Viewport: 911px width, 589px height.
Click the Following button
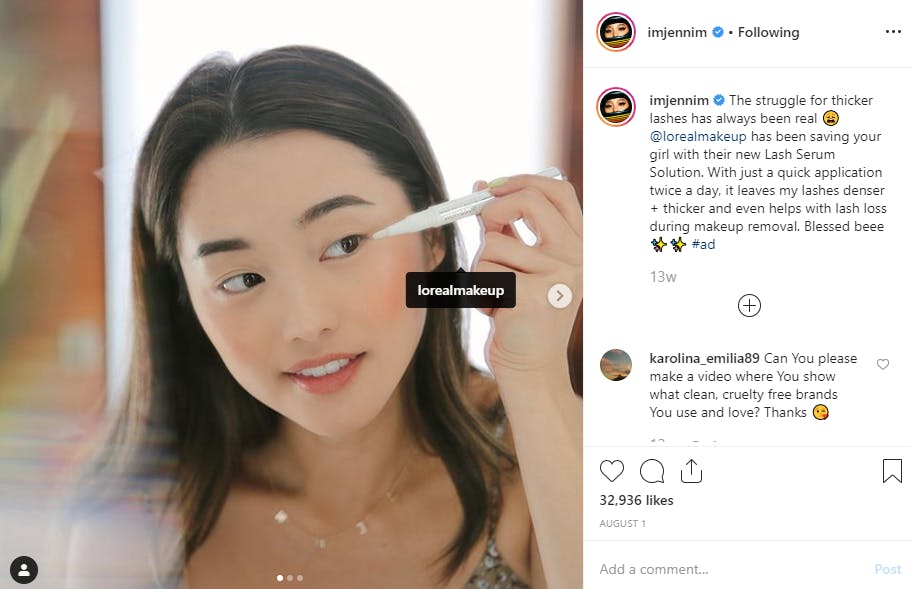pyautogui.click(x=768, y=33)
